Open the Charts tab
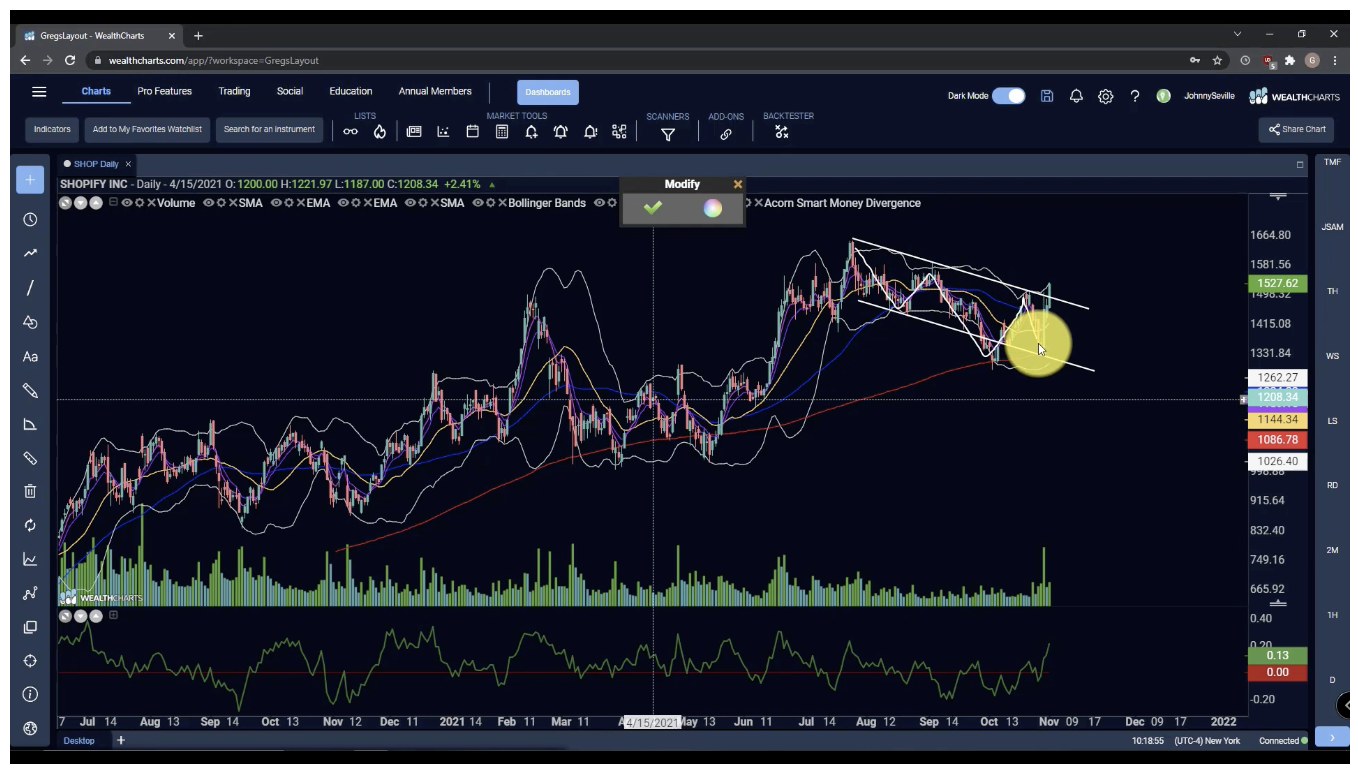Screen dimensions: 1358x772 96,91
